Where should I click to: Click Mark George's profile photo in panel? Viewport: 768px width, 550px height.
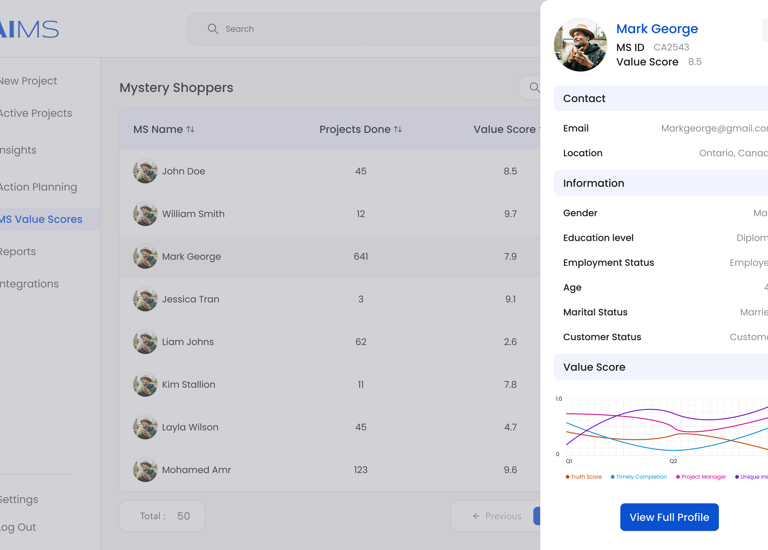click(x=580, y=45)
